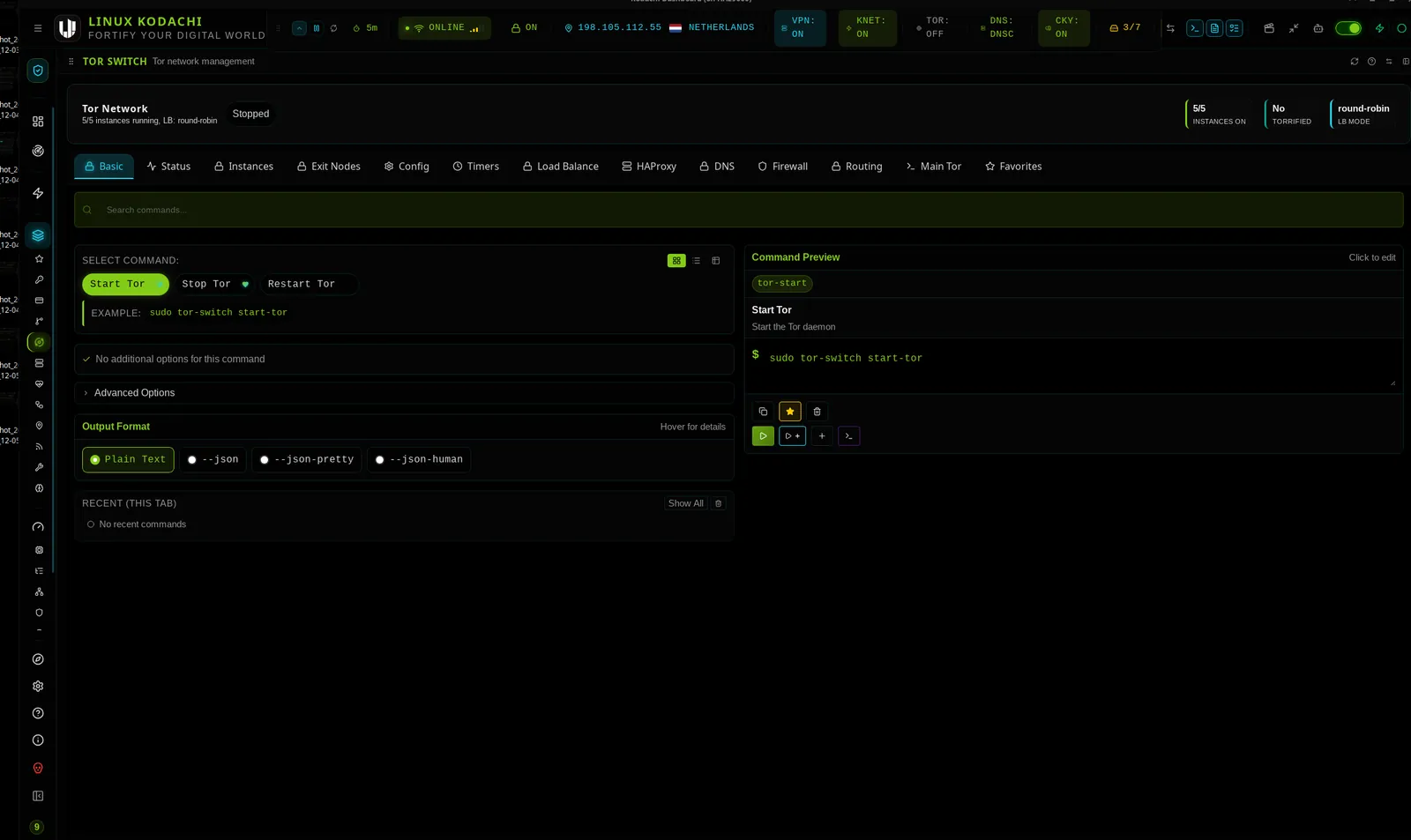The image size is (1411, 840).
Task: Open the HAProxy tab
Action: (x=649, y=167)
